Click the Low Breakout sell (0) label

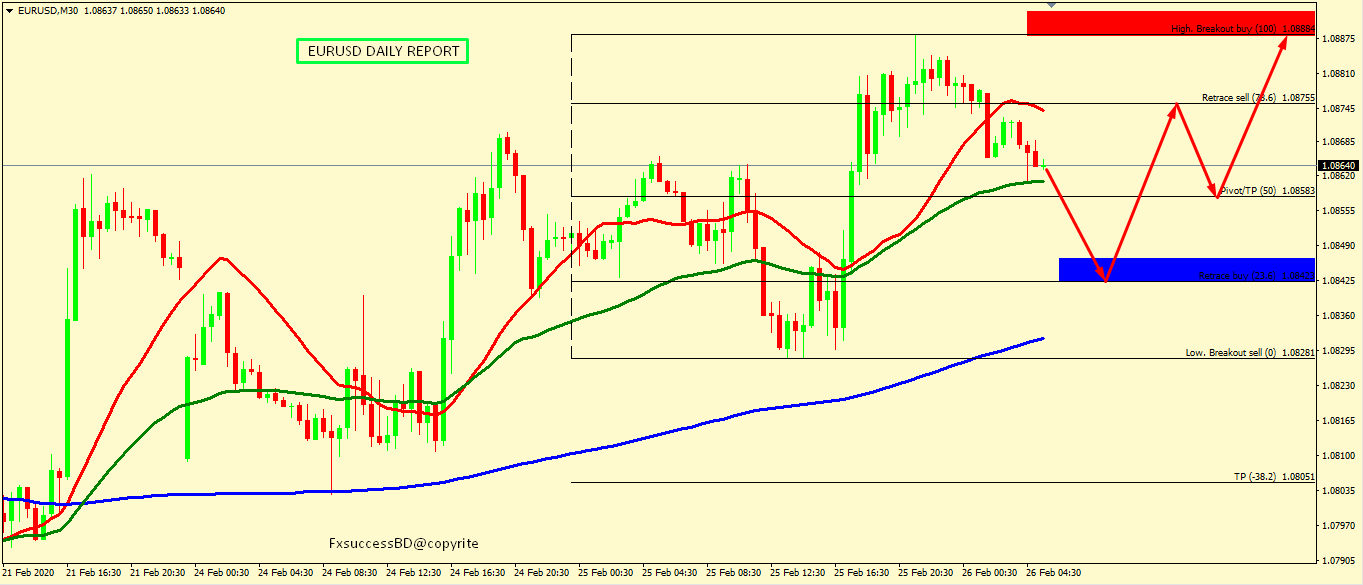(x=1248, y=353)
